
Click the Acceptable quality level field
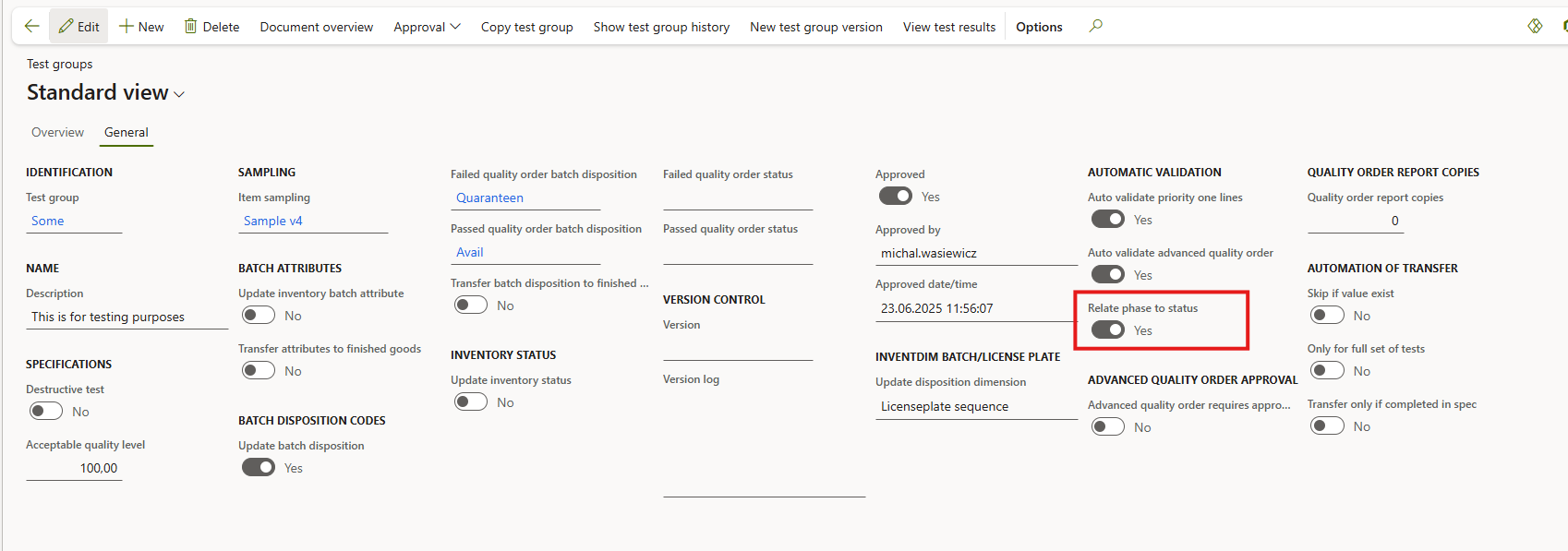pyautogui.click(x=74, y=469)
